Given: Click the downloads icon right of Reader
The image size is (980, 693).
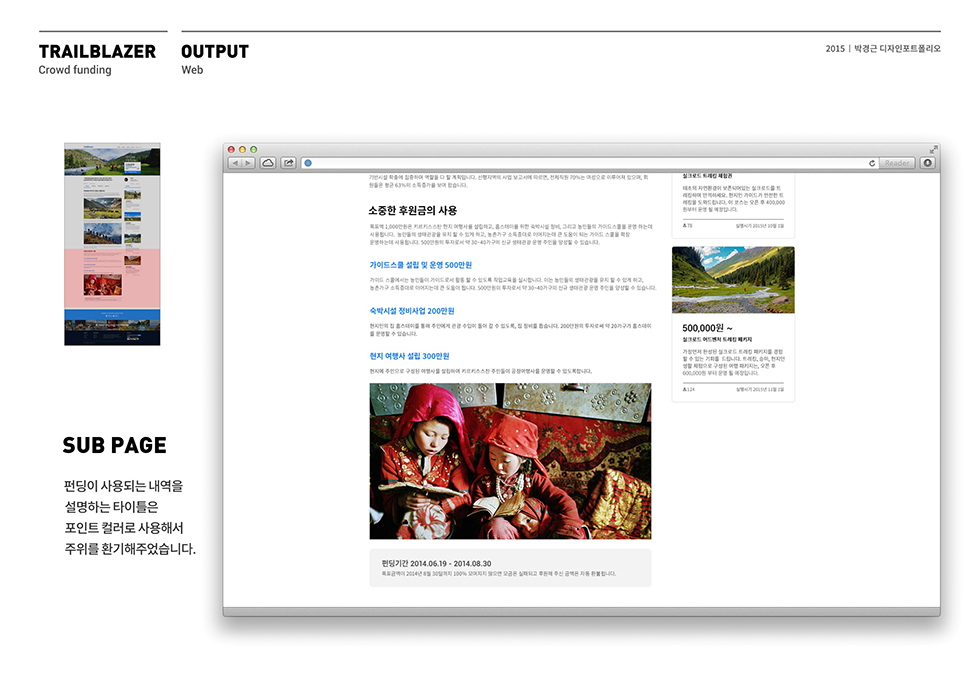Looking at the screenshot, I should click(x=927, y=163).
